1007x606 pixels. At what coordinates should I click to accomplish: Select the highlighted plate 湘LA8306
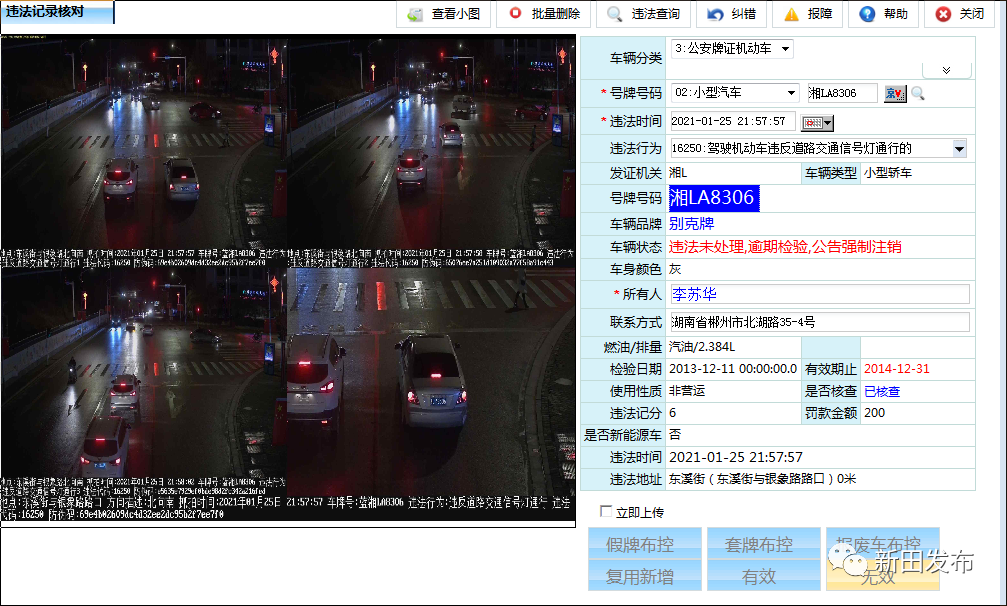(x=714, y=198)
